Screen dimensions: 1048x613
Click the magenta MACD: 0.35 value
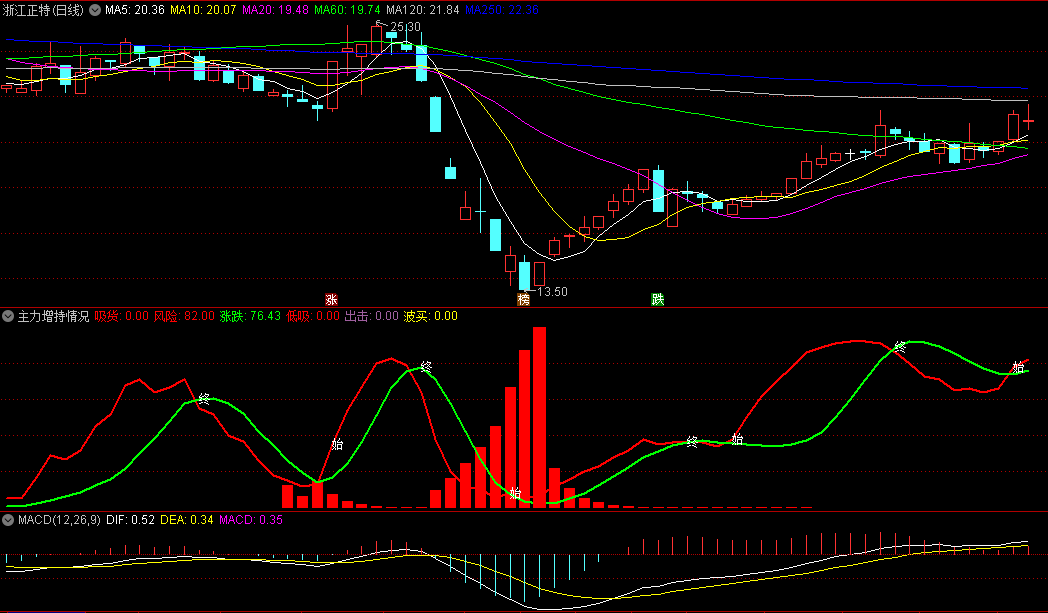coord(251,519)
